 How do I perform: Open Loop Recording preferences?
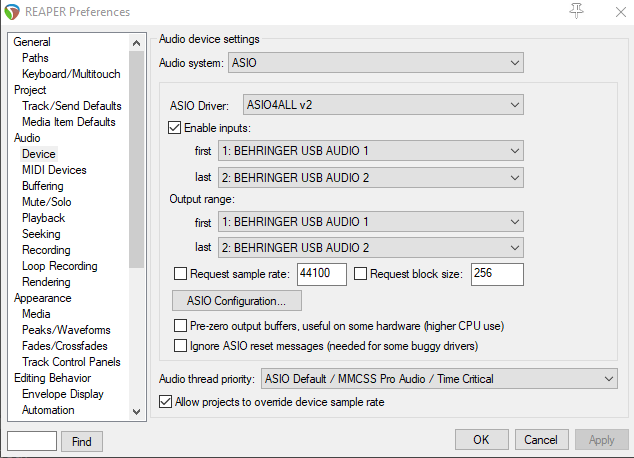pyautogui.click(x=60, y=266)
